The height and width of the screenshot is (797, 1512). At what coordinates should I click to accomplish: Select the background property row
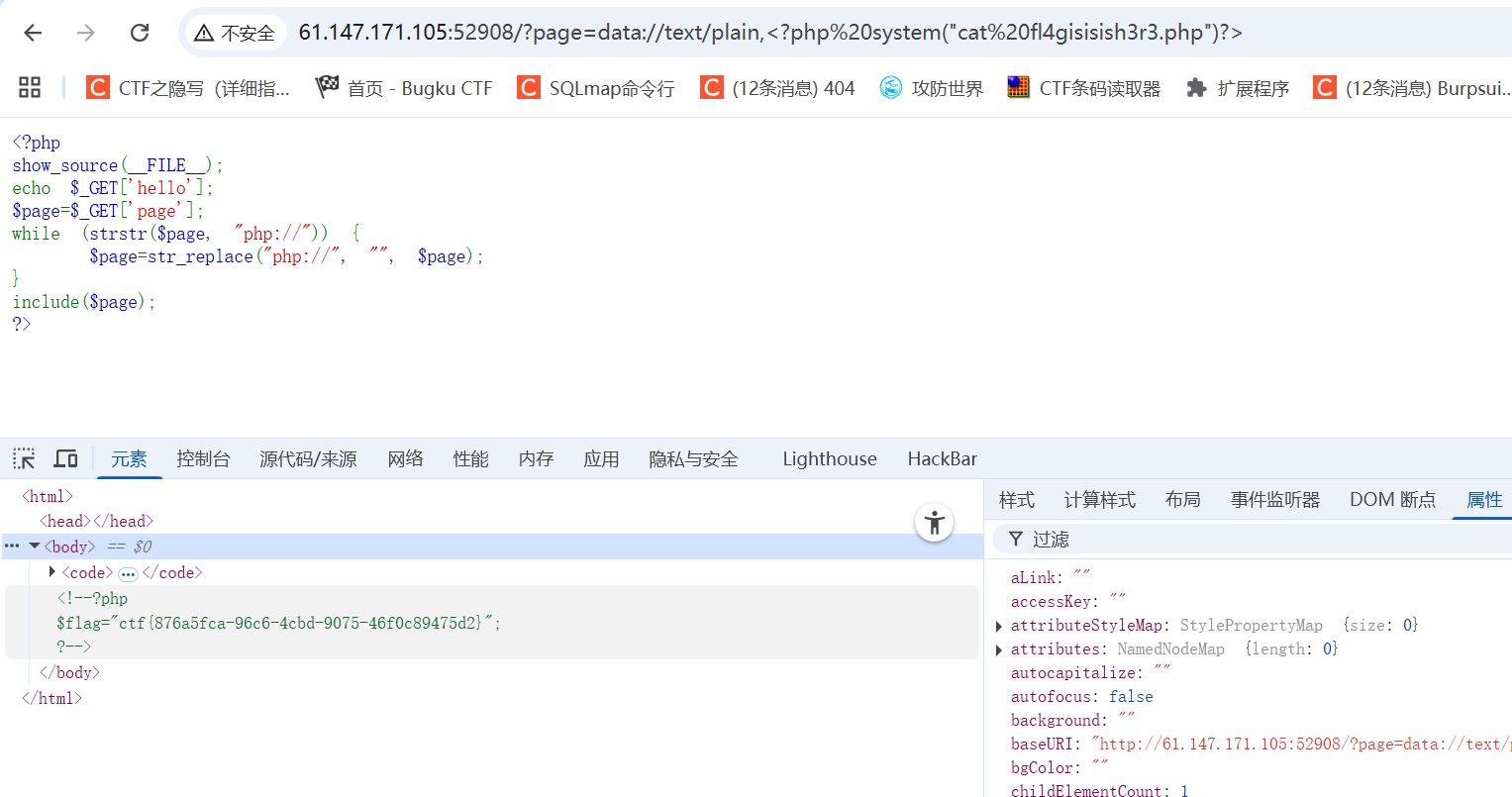1072,720
